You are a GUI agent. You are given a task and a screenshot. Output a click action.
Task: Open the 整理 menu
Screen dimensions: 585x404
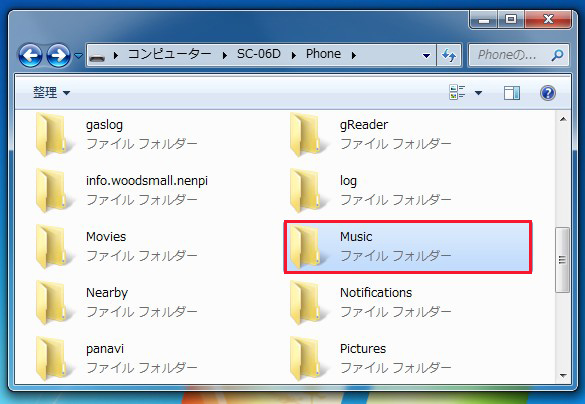point(51,93)
